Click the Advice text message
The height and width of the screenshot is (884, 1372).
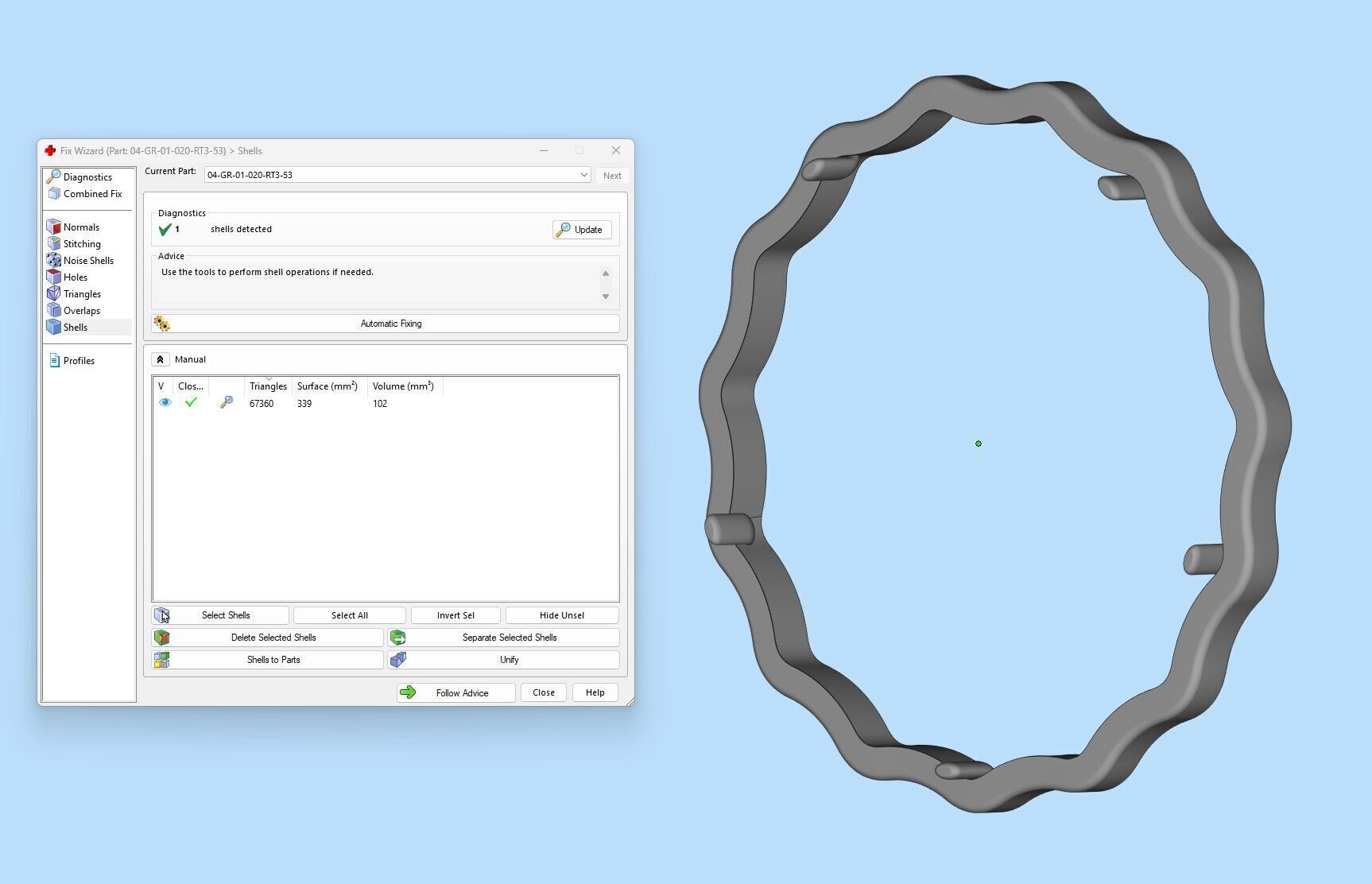[x=267, y=272]
